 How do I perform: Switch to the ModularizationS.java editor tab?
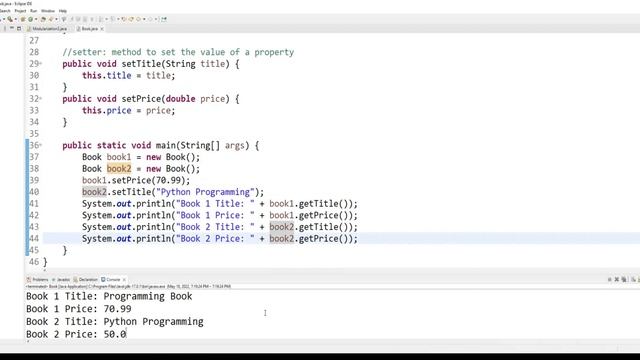pyautogui.click(x=46, y=29)
